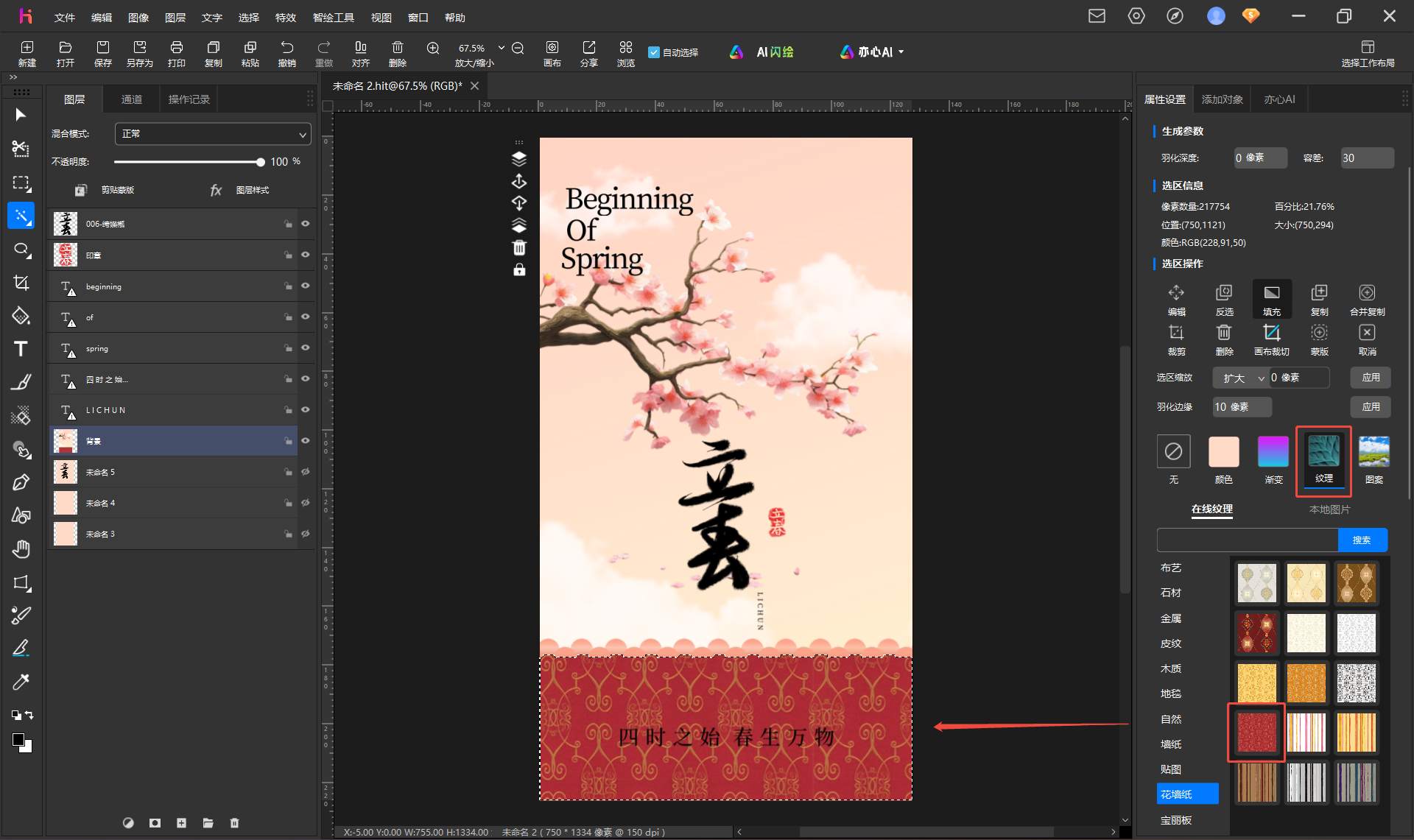This screenshot has width=1414, height=840.
Task: Click the 另存为 (Save As) icon
Action: pos(139,53)
